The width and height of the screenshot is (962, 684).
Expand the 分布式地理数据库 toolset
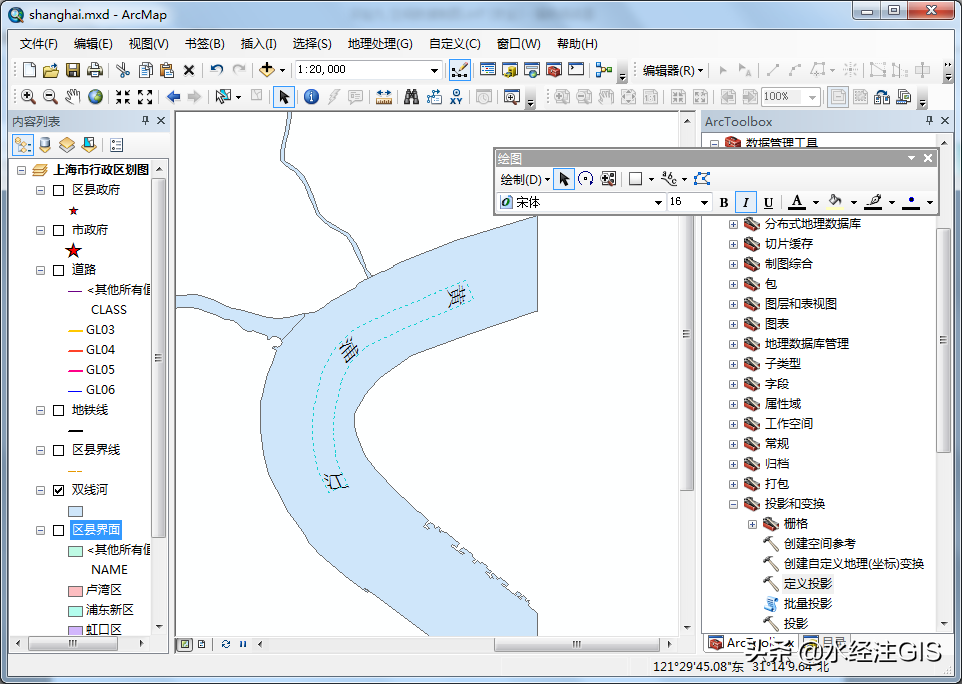(x=733, y=224)
